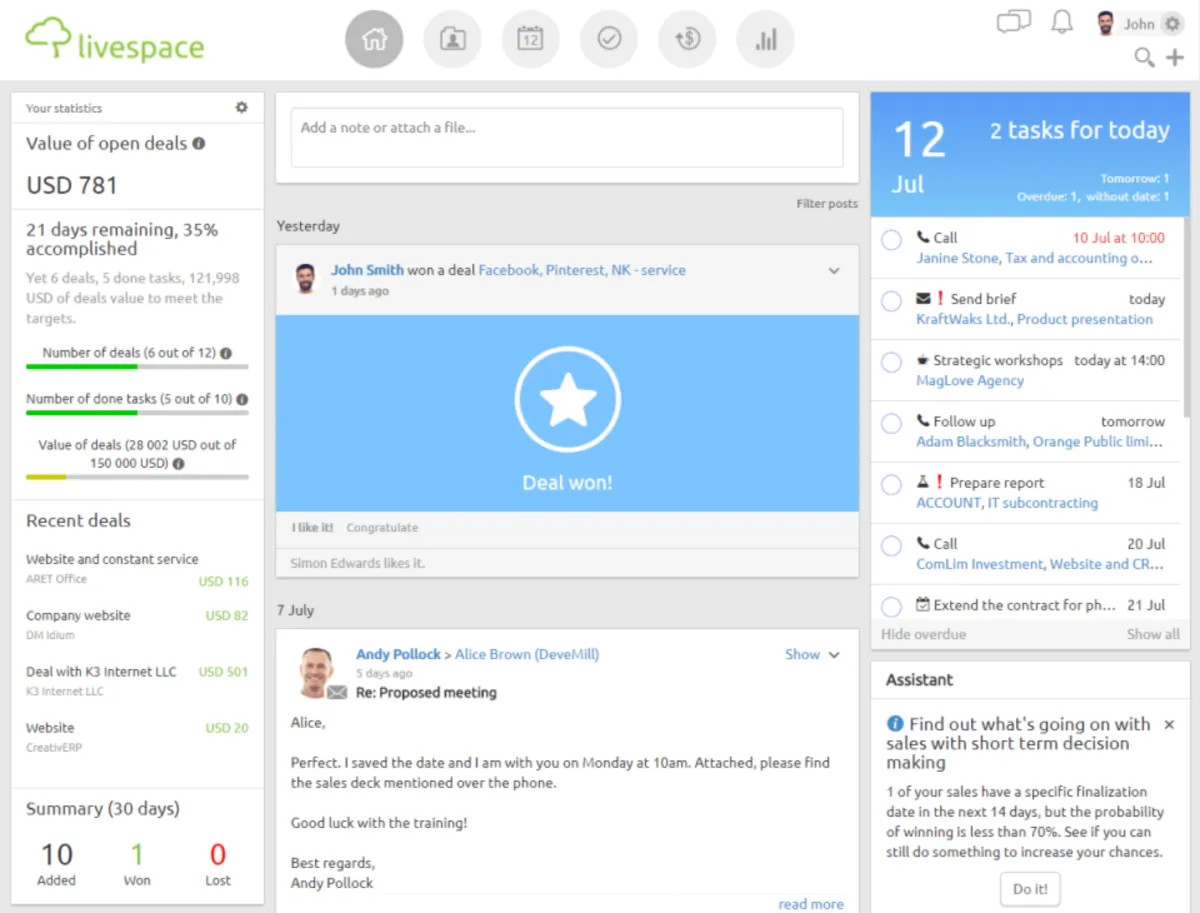Mark Send brief task as done
This screenshot has height=913, width=1200.
pos(891,301)
